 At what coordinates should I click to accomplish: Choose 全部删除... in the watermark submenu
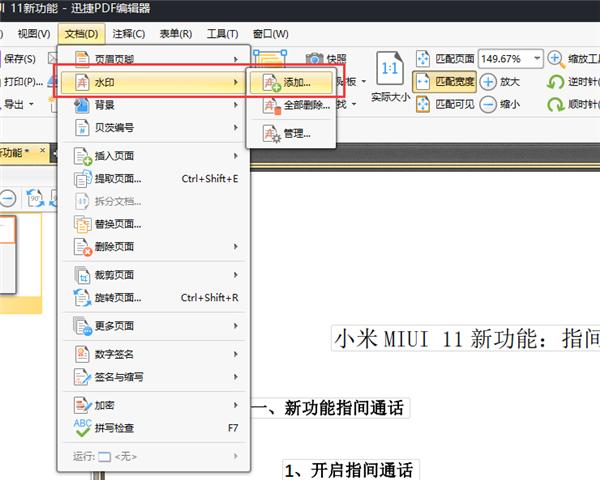click(x=291, y=105)
